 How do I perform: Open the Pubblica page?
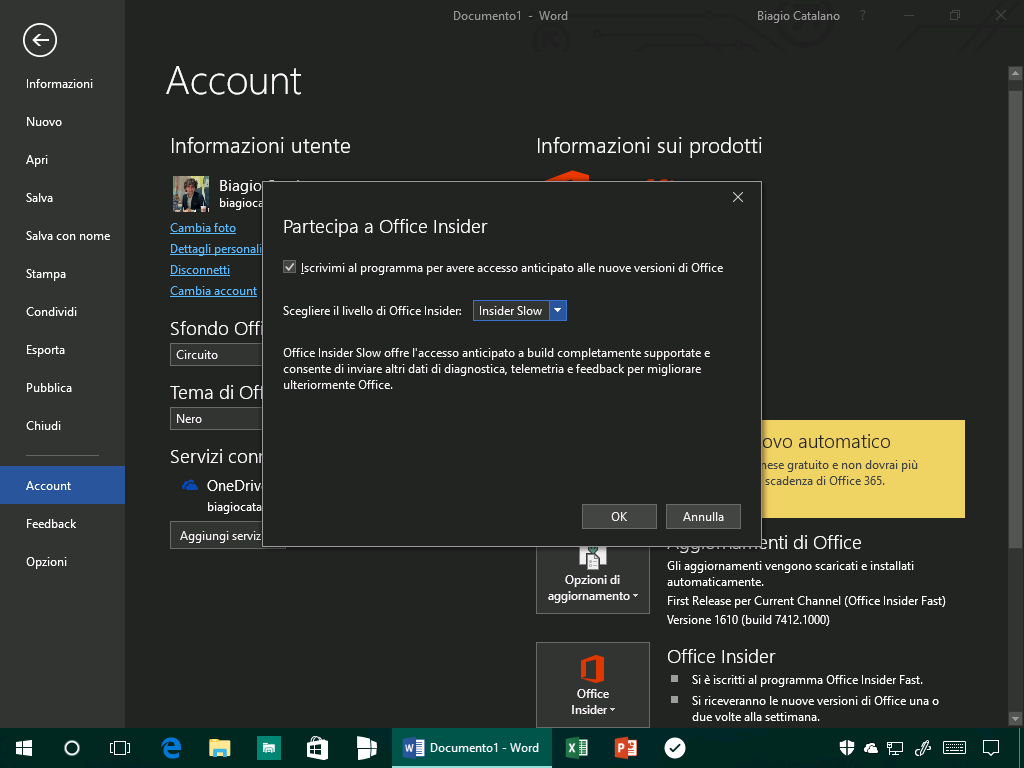click(49, 387)
